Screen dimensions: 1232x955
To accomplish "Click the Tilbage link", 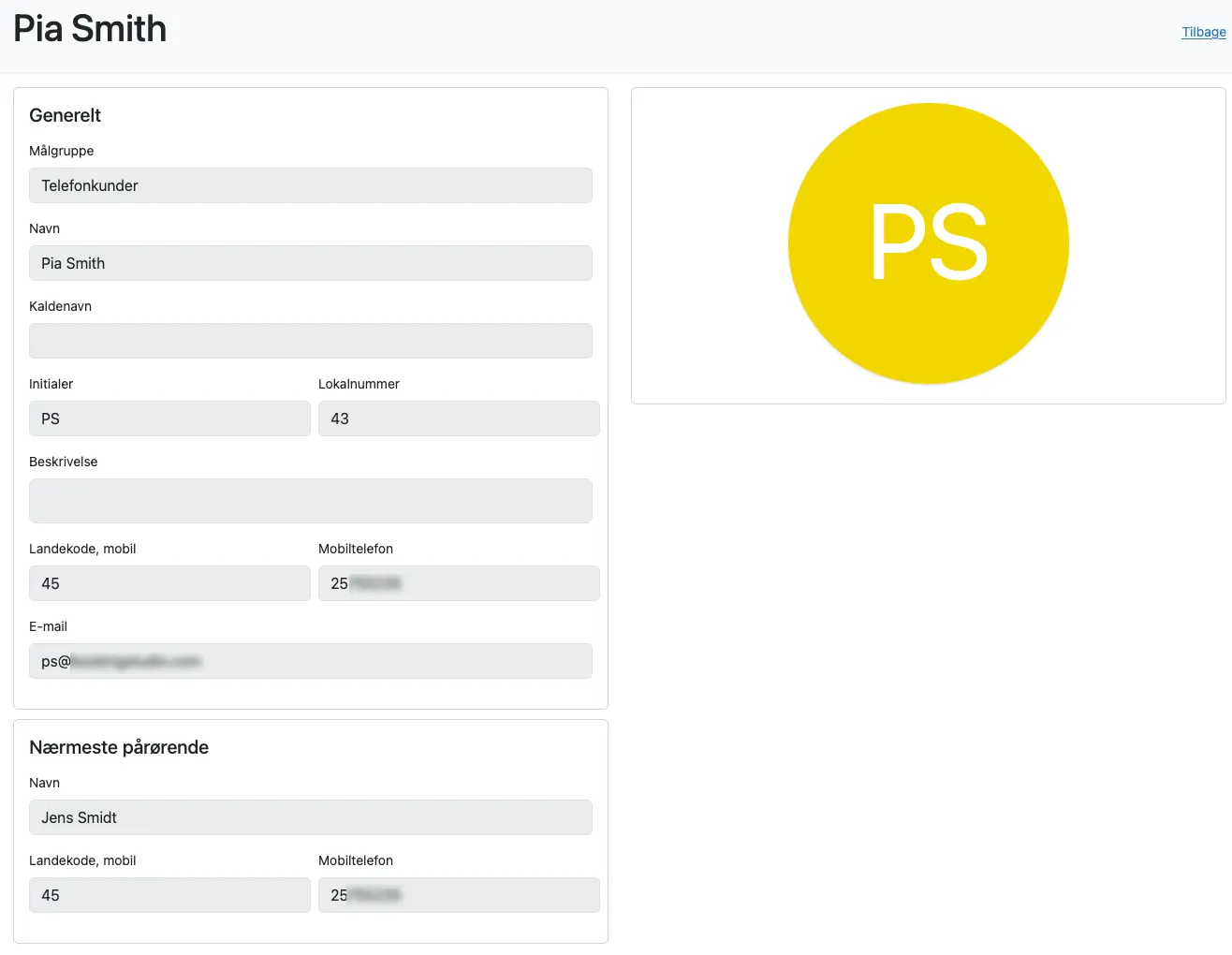I will (x=1204, y=32).
